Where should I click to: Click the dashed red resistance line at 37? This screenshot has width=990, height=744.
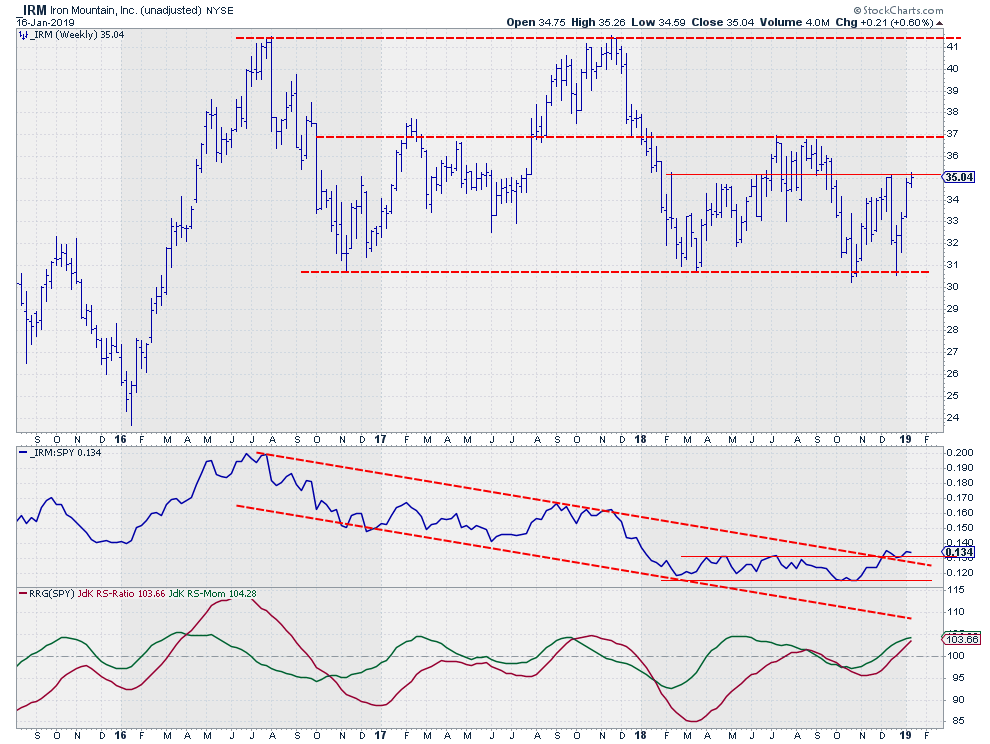[x=629, y=136]
